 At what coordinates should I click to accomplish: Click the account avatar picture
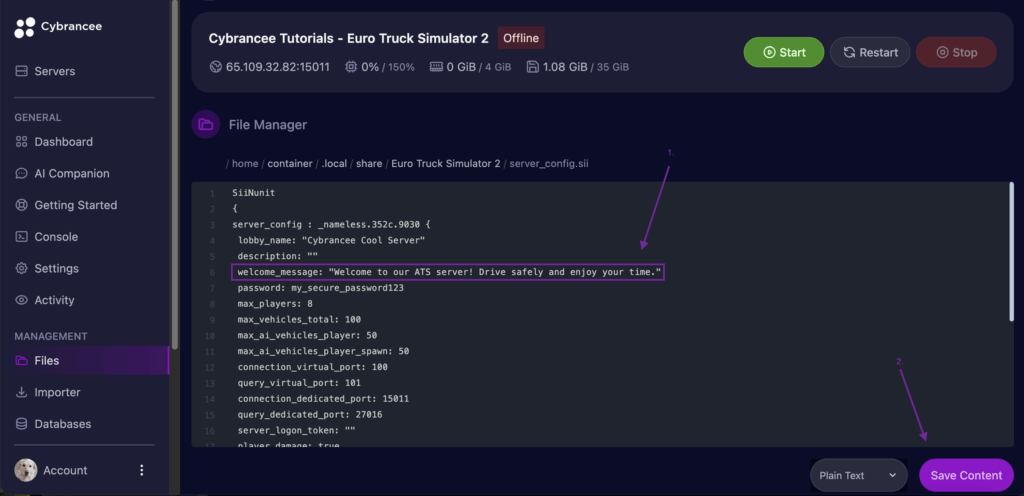coord(26,470)
